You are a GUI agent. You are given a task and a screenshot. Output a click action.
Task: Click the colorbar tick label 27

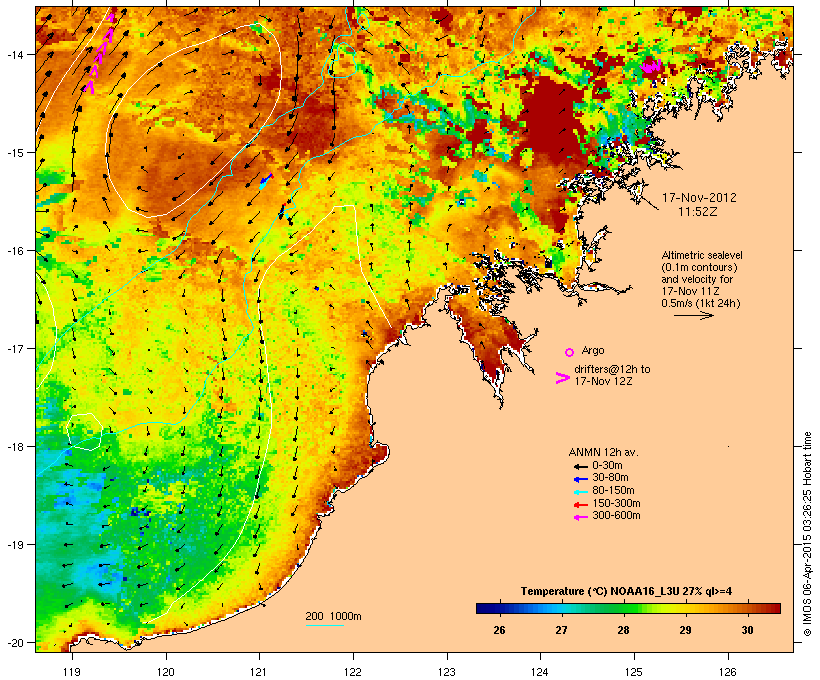coord(562,630)
